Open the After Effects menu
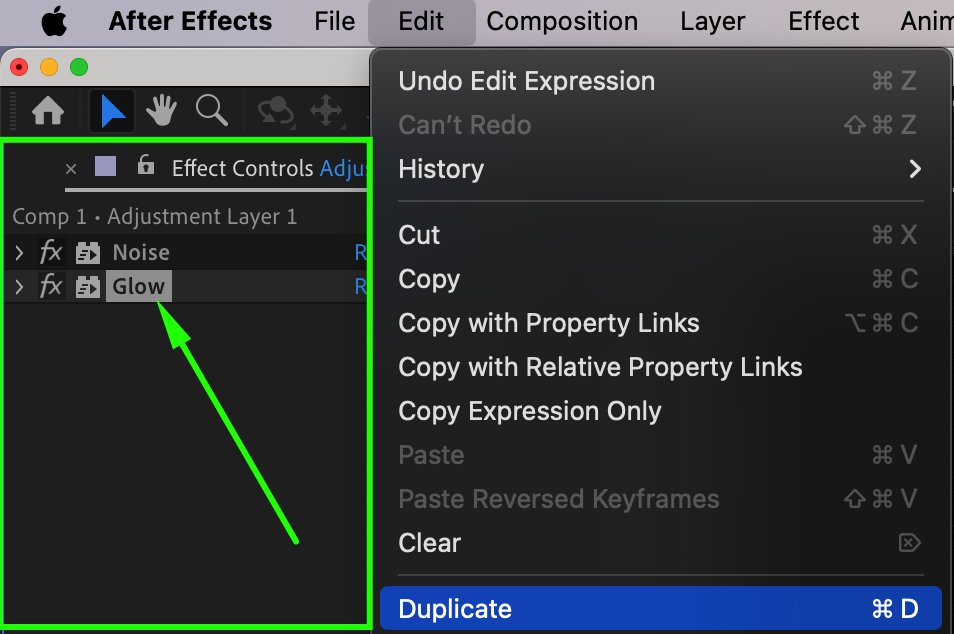The image size is (954, 634). (190, 21)
